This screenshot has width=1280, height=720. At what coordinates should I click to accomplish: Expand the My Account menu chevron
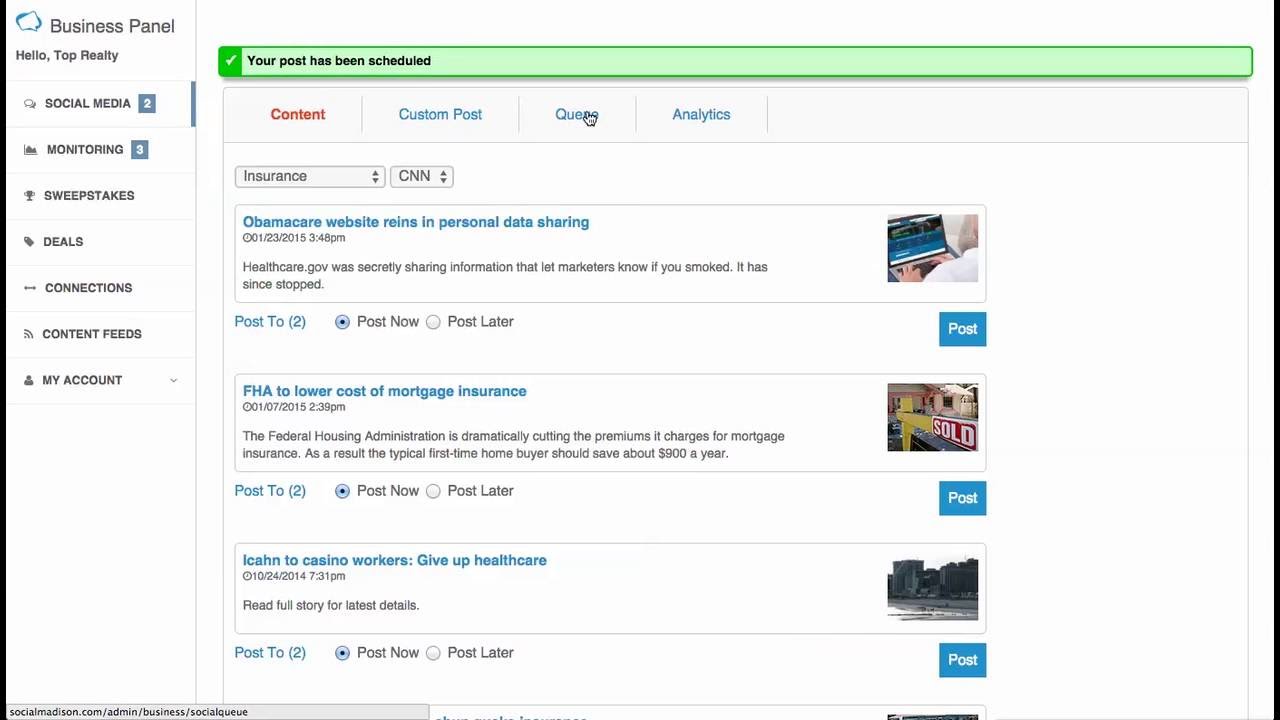(174, 380)
